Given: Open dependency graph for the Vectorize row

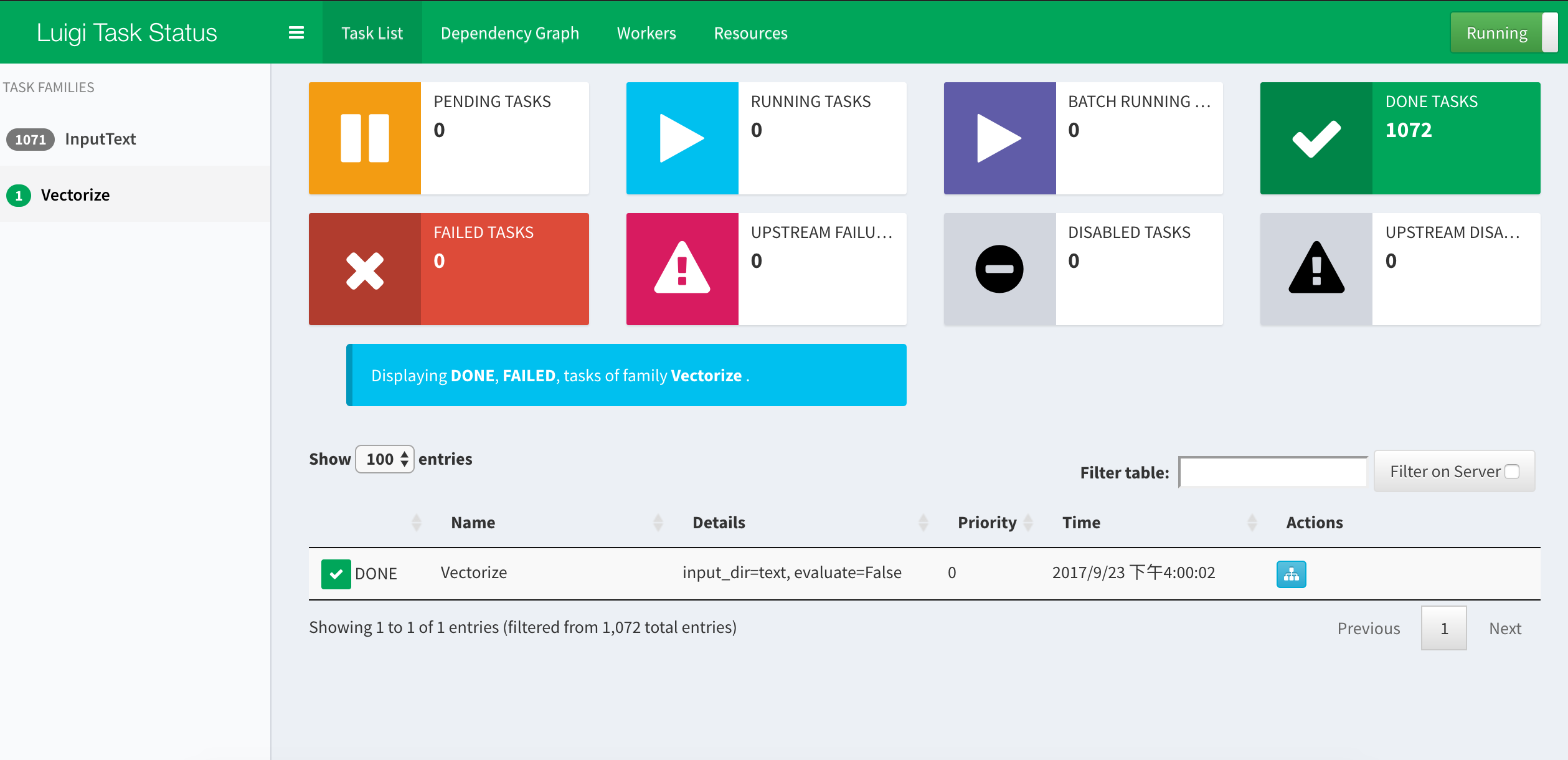Looking at the screenshot, I should coord(1291,574).
